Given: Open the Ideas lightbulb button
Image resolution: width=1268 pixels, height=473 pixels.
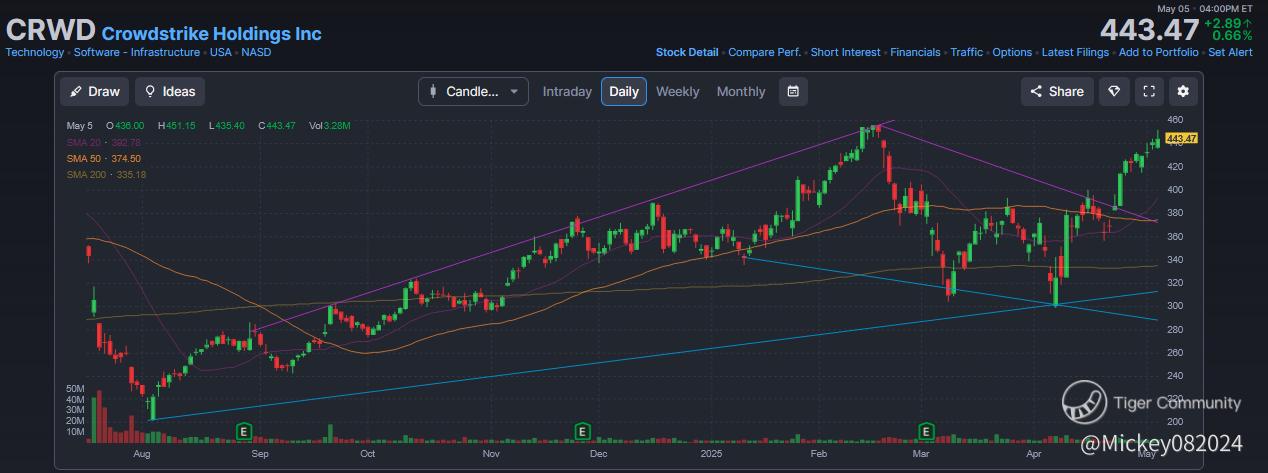Looking at the screenshot, I should (170, 91).
